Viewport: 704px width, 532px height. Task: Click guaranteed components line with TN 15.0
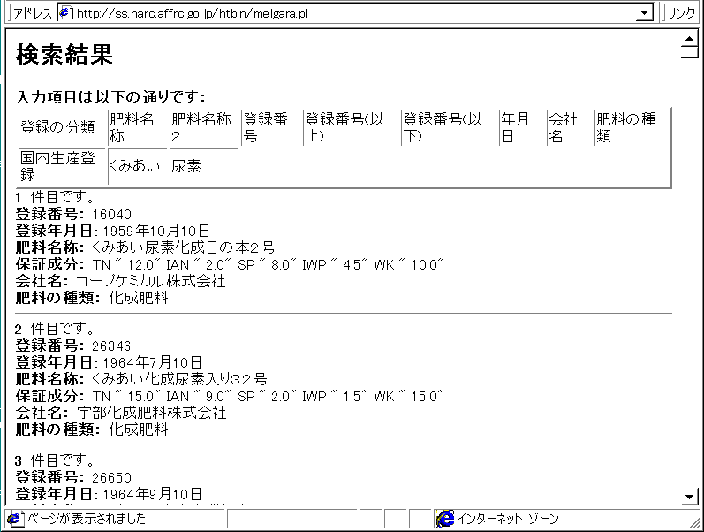coord(229,396)
